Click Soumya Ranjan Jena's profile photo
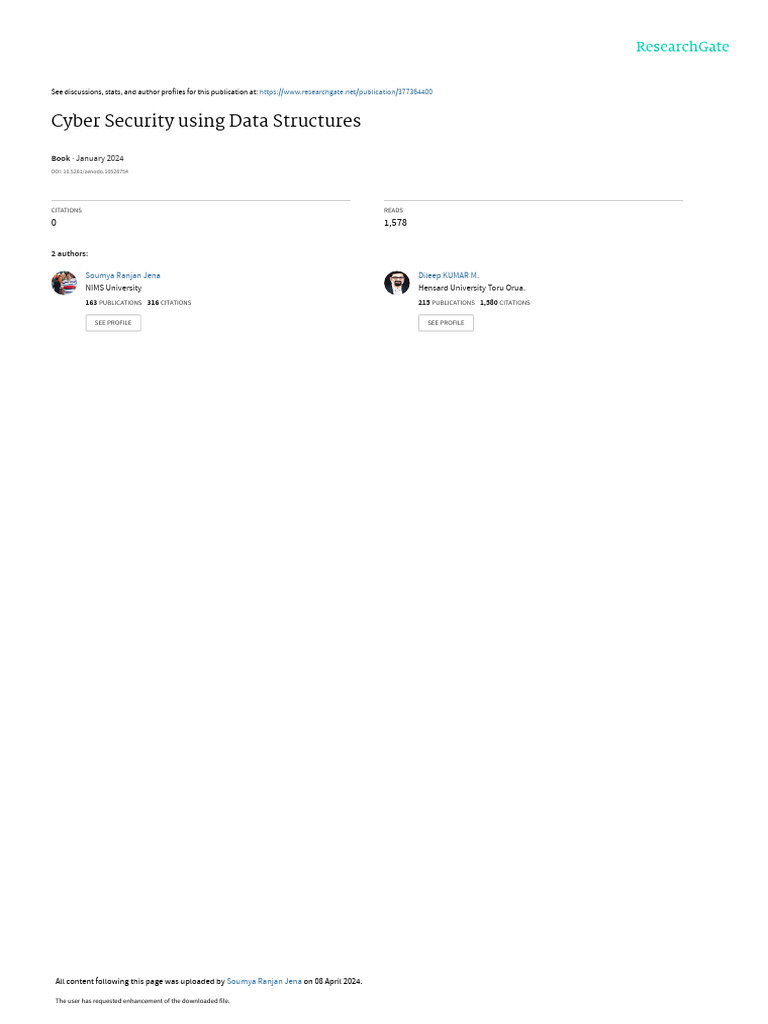 click(64, 283)
